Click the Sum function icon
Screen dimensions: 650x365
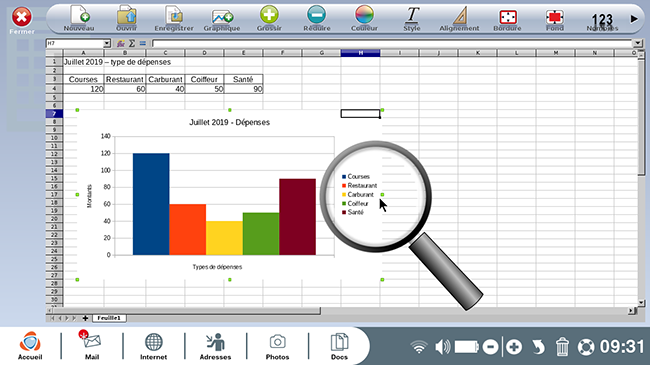132,43
